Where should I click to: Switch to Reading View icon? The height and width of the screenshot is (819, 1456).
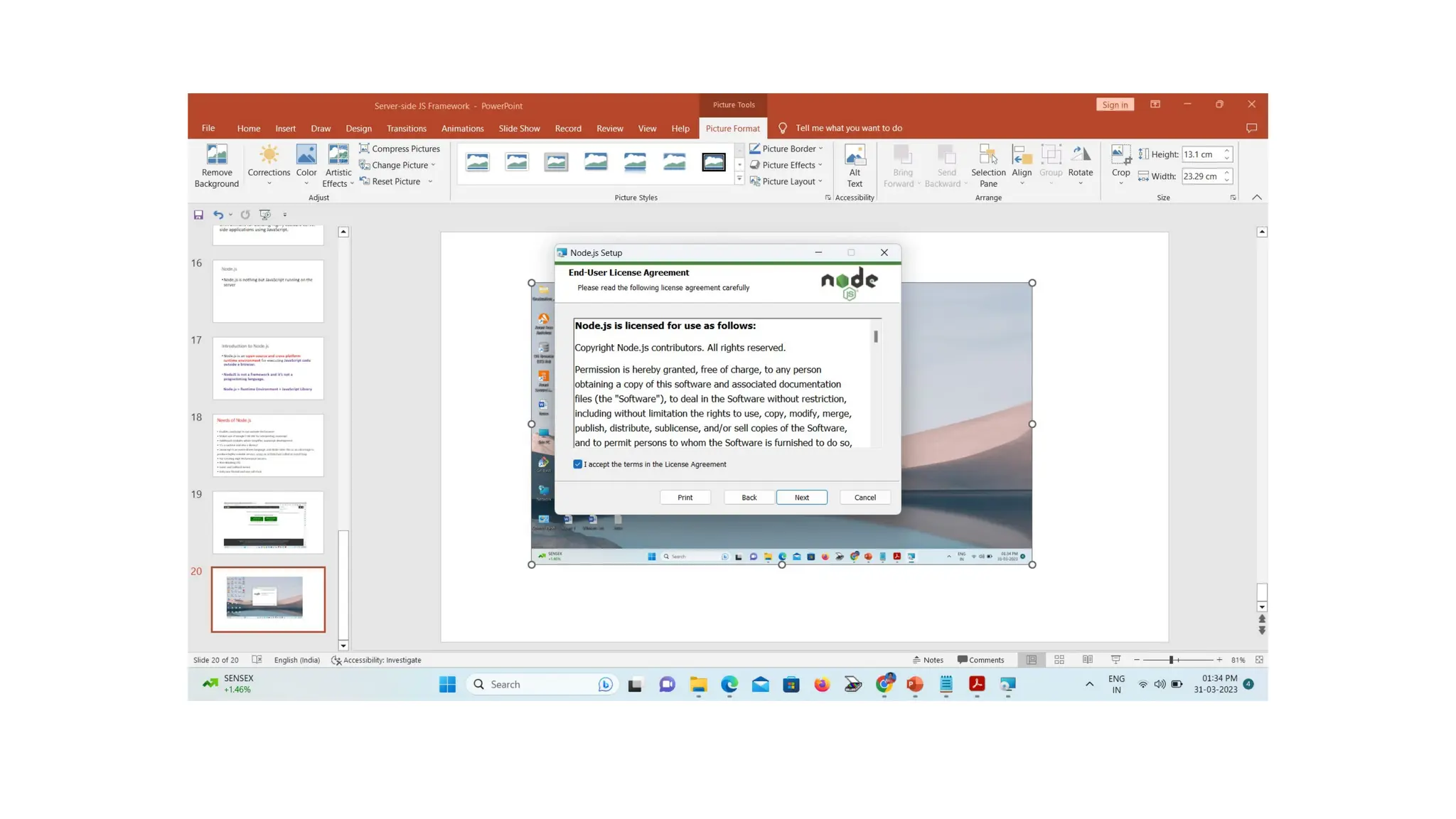click(1088, 660)
